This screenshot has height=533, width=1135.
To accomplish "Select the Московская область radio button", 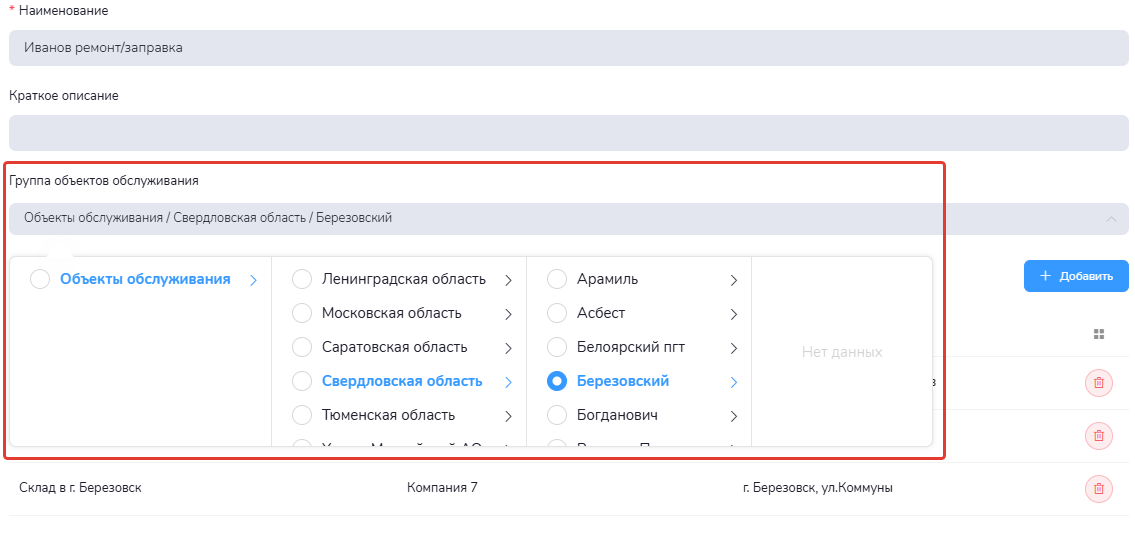I will pyautogui.click(x=301, y=313).
